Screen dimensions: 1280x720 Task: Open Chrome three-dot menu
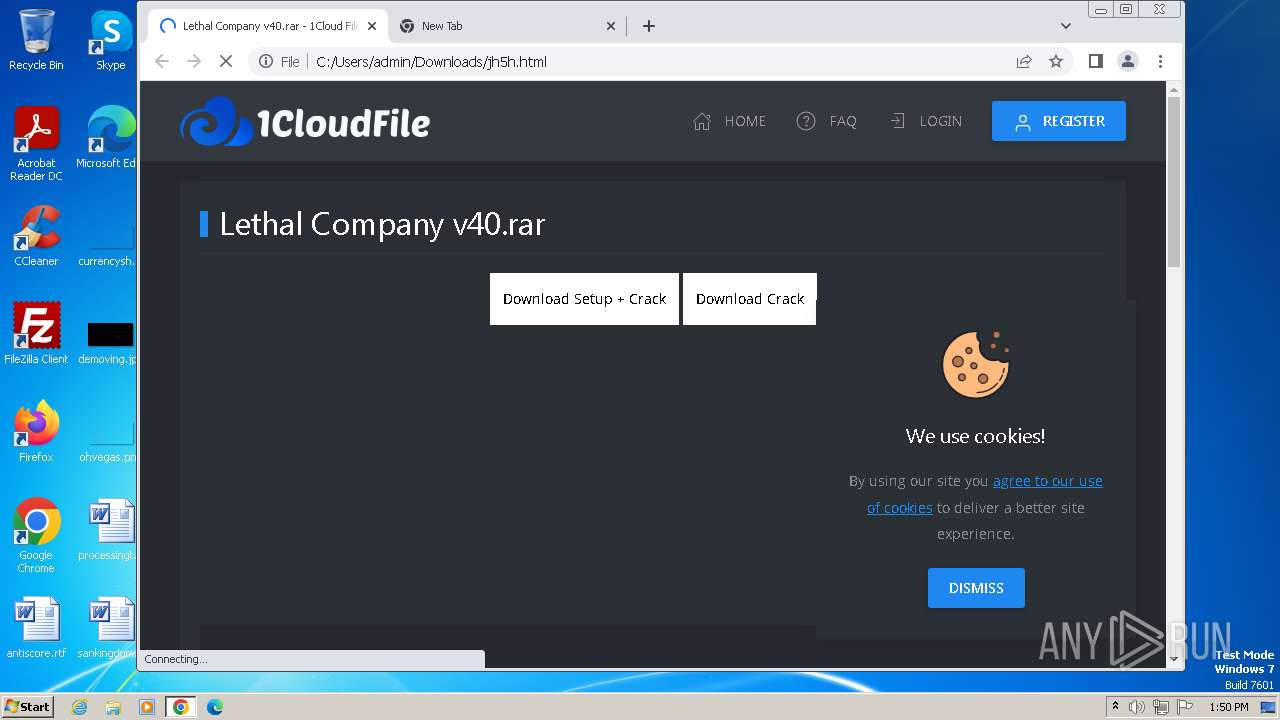(1160, 61)
